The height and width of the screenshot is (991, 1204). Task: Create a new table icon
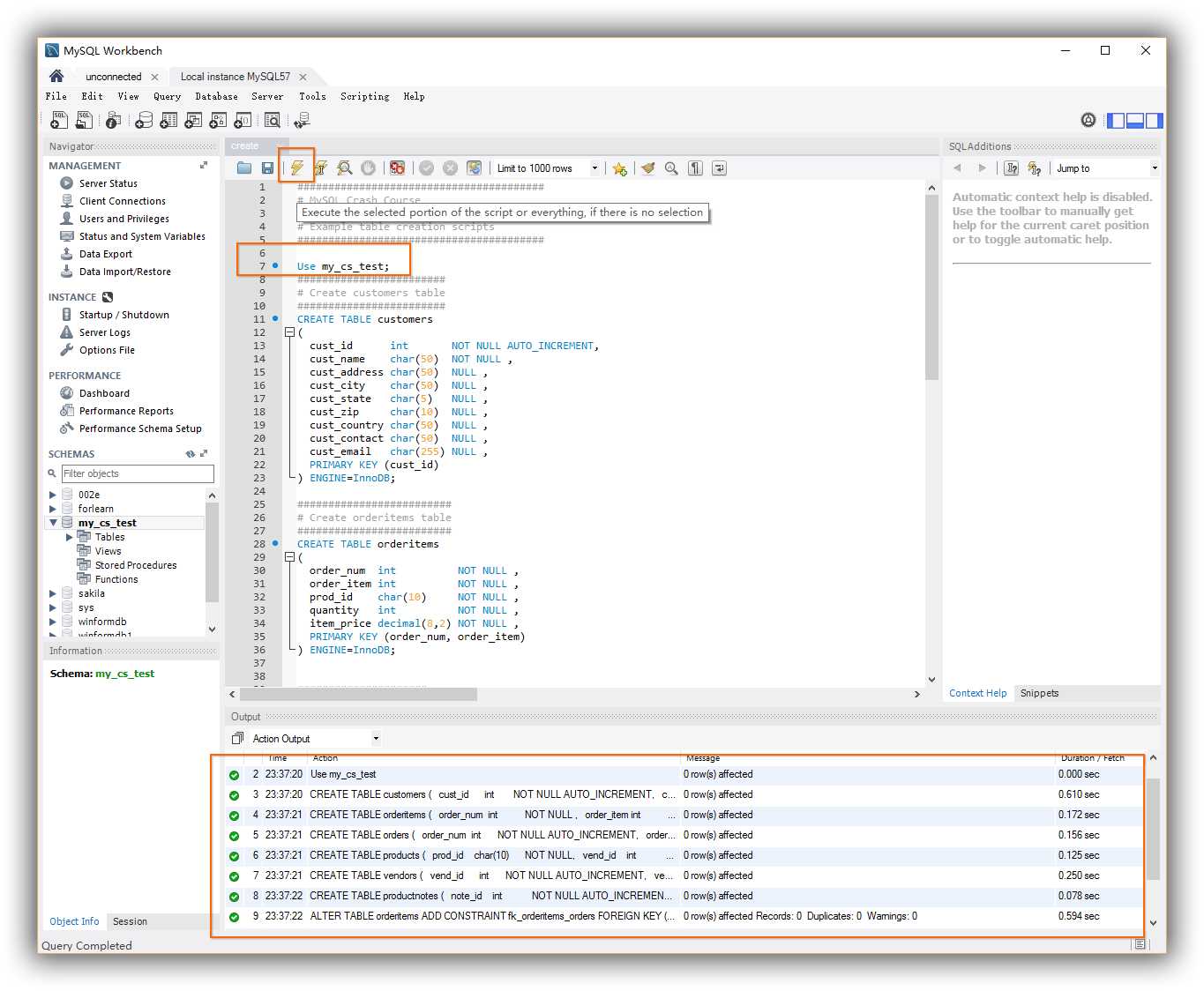168,120
